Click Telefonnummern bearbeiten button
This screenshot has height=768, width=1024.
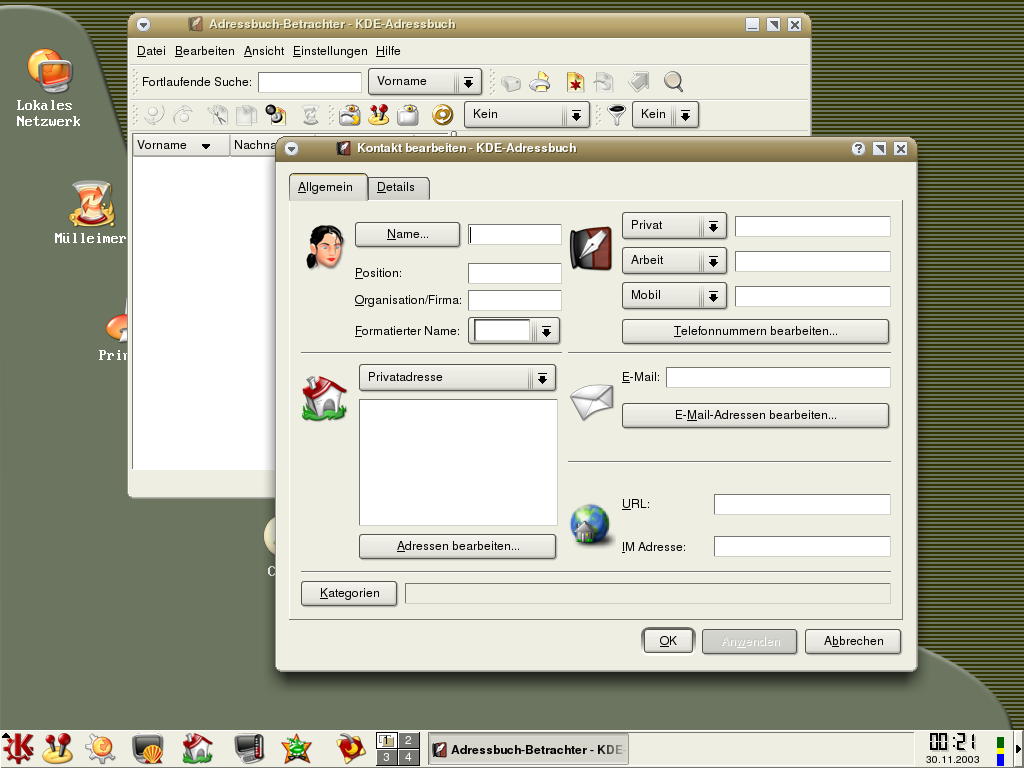click(756, 331)
